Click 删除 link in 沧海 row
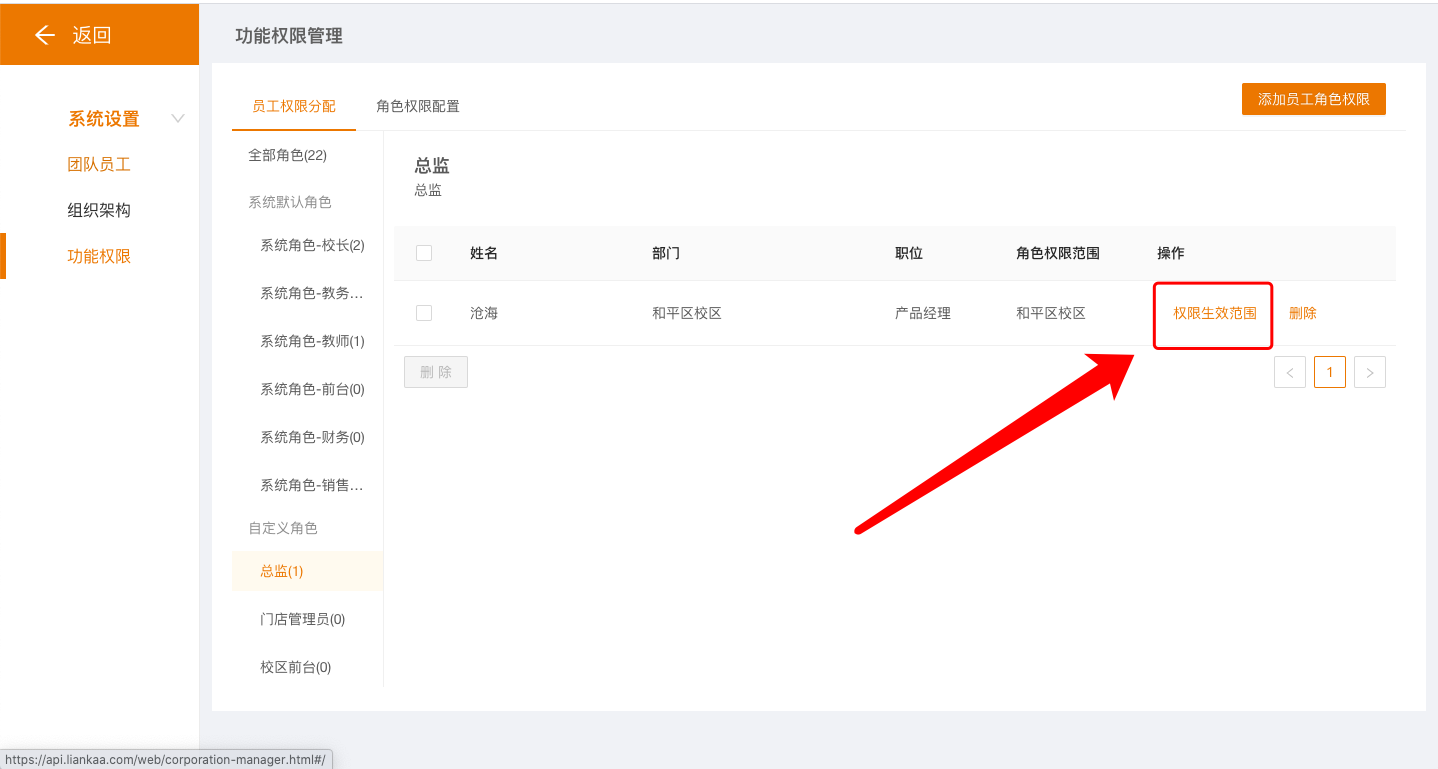Viewport: 1438px width, 769px height. (1302, 313)
